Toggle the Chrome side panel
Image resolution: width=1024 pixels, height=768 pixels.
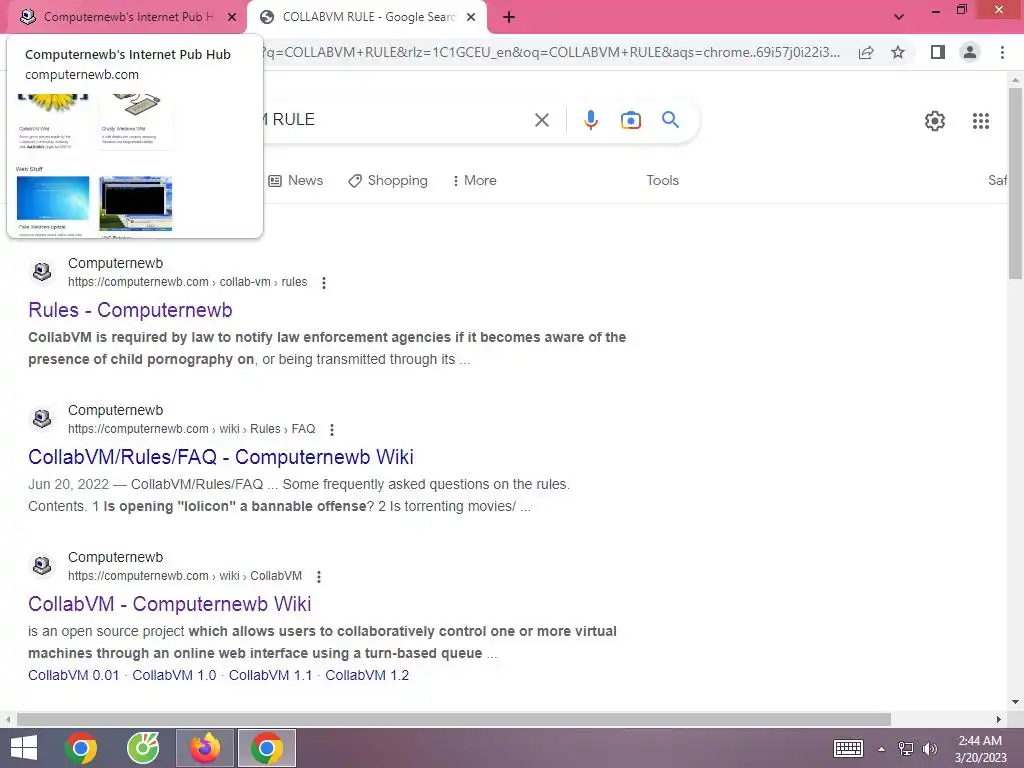[938, 52]
